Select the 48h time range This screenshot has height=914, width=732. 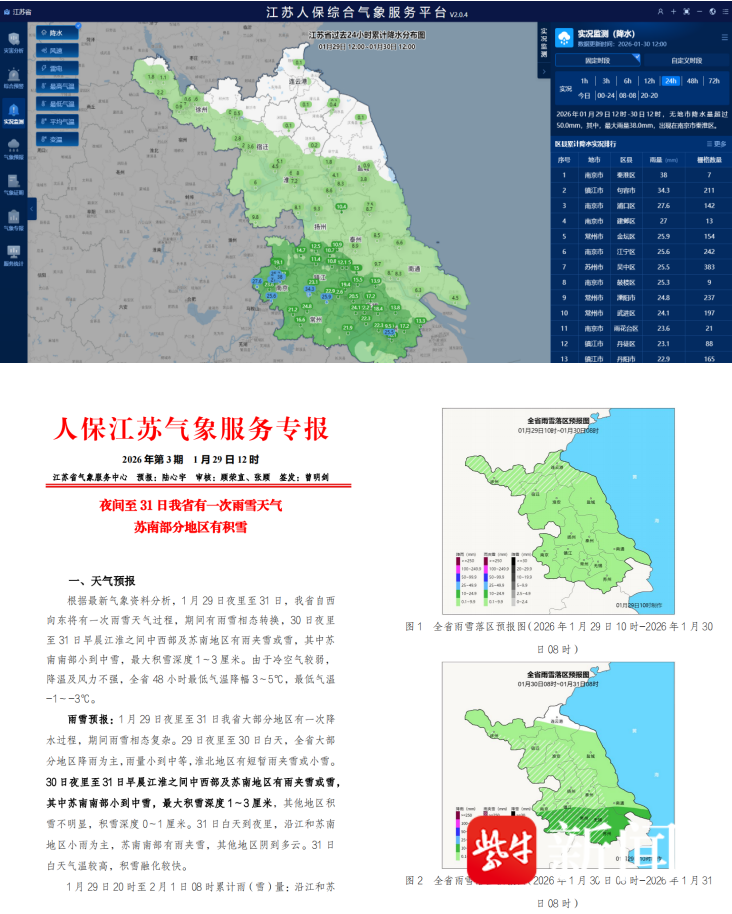coord(692,81)
